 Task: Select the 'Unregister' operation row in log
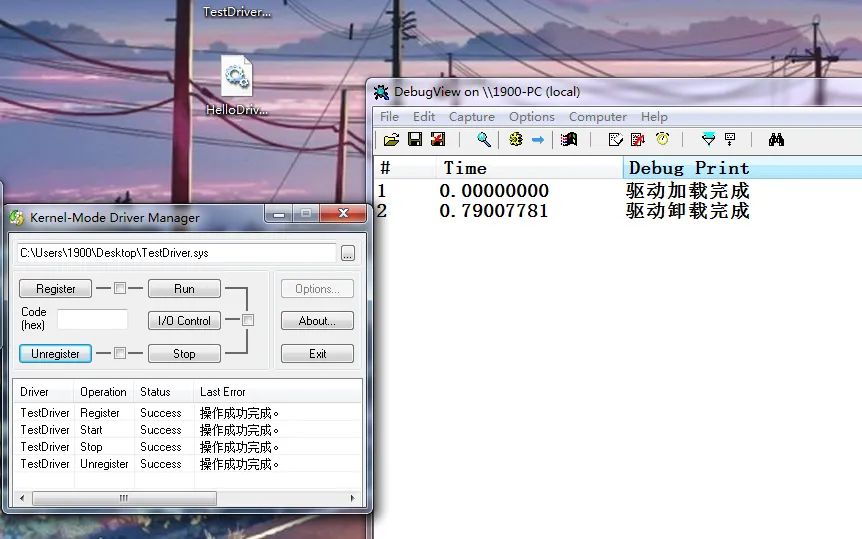click(187, 464)
